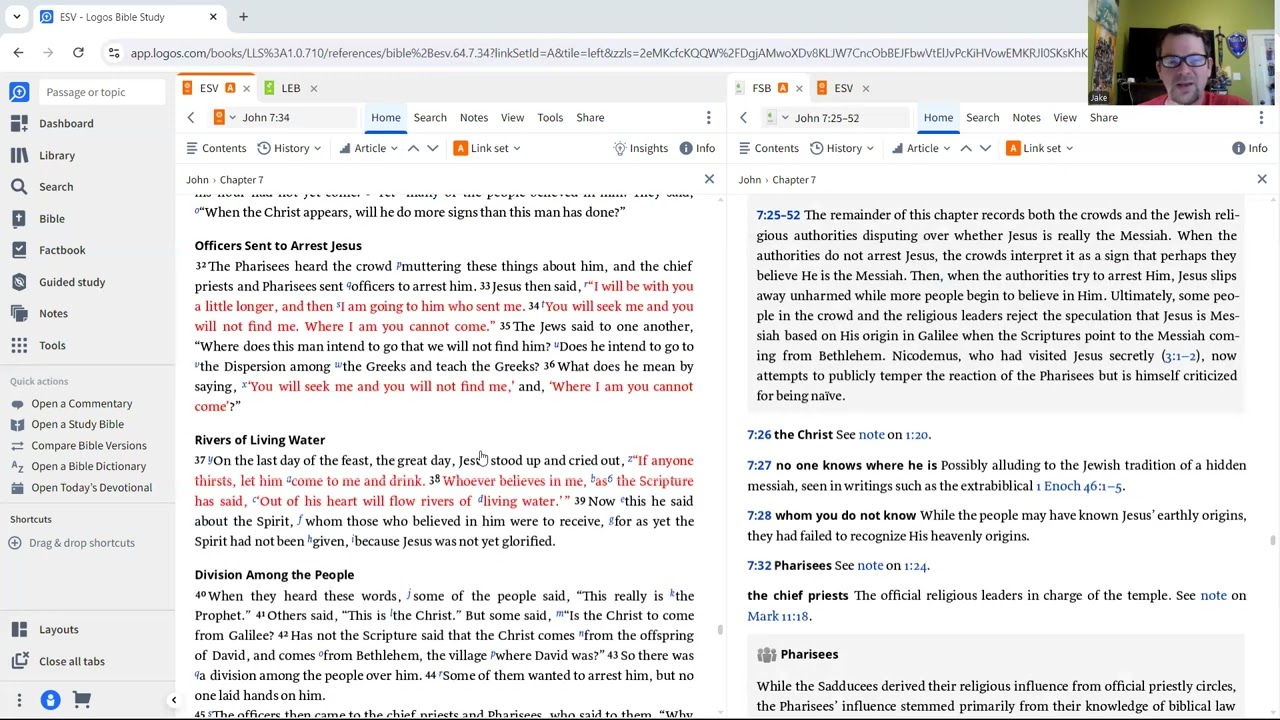1280x720 pixels.
Task: Open the View menu in FSB panel
Action: click(x=1065, y=118)
